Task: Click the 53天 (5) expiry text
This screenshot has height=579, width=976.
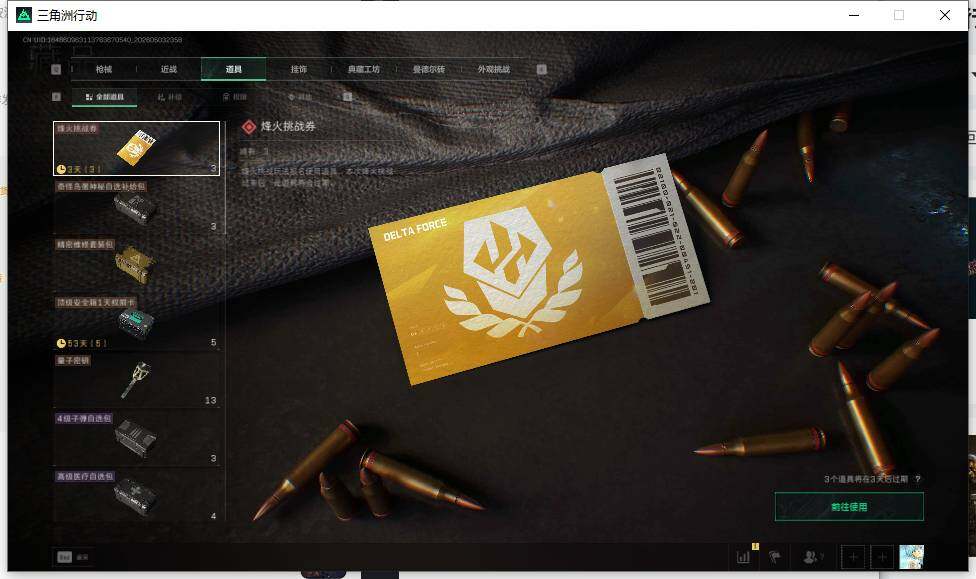Action: [x=87, y=343]
